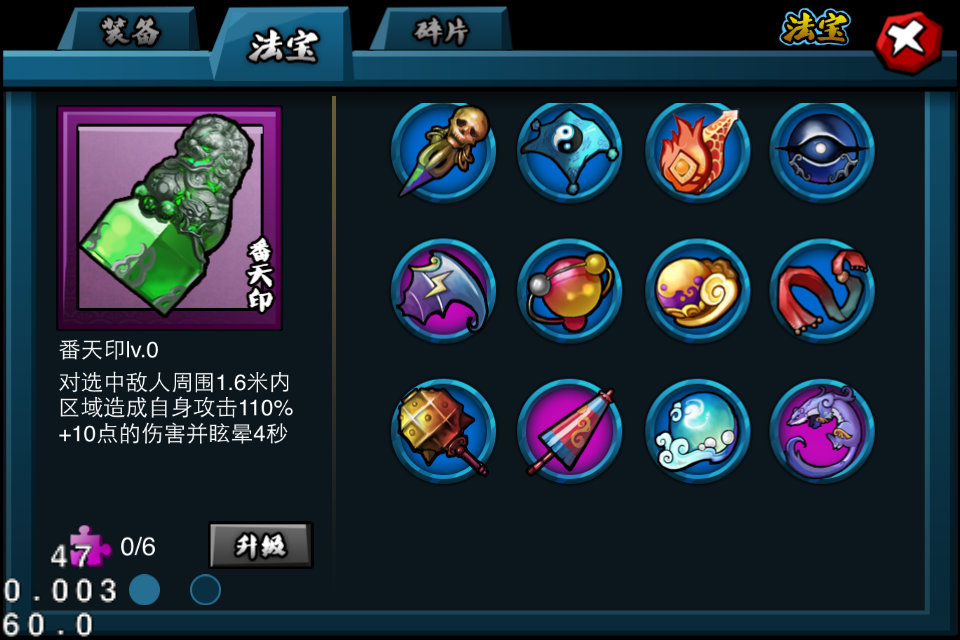Select the filled blue page dot
This screenshot has width=960, height=640.
pyautogui.click(x=144, y=590)
